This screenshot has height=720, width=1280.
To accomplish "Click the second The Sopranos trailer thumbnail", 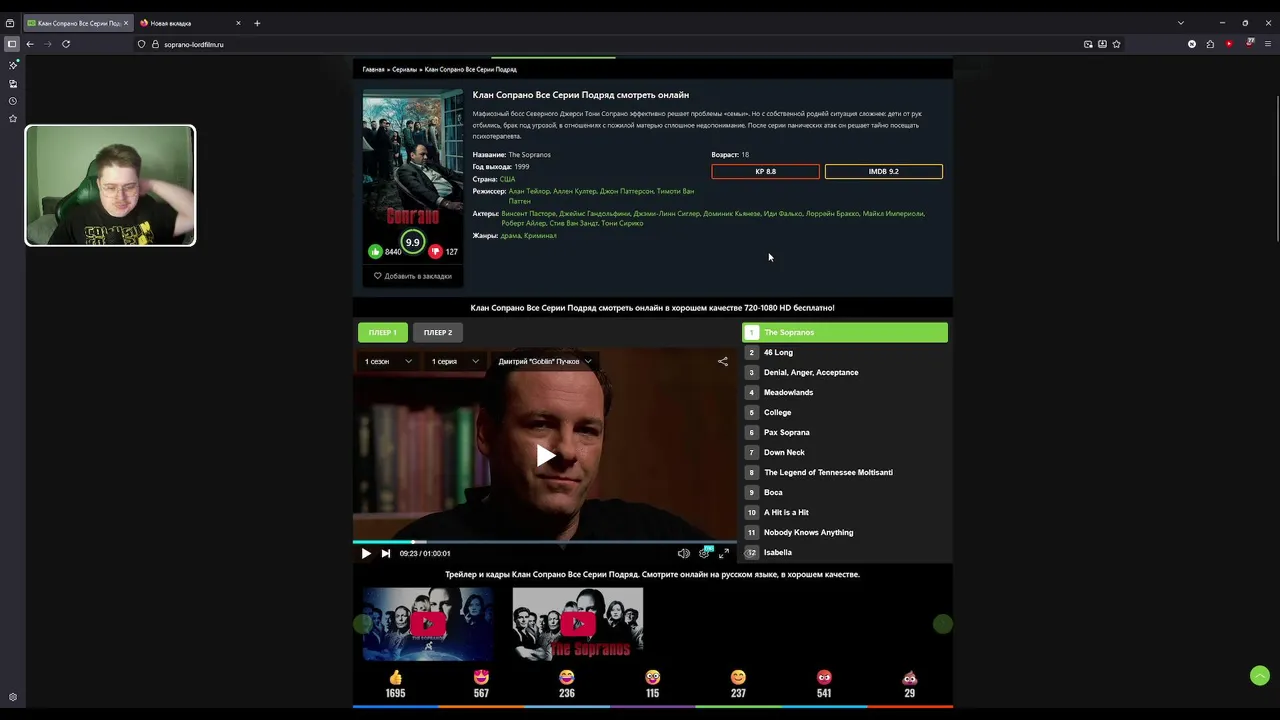I will pos(577,624).
